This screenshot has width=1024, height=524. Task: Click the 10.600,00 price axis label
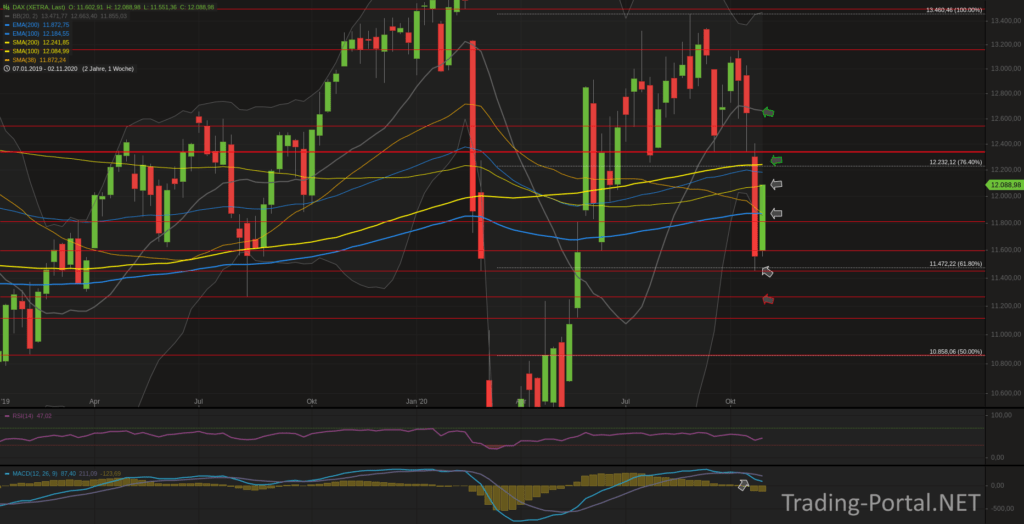[1006, 393]
